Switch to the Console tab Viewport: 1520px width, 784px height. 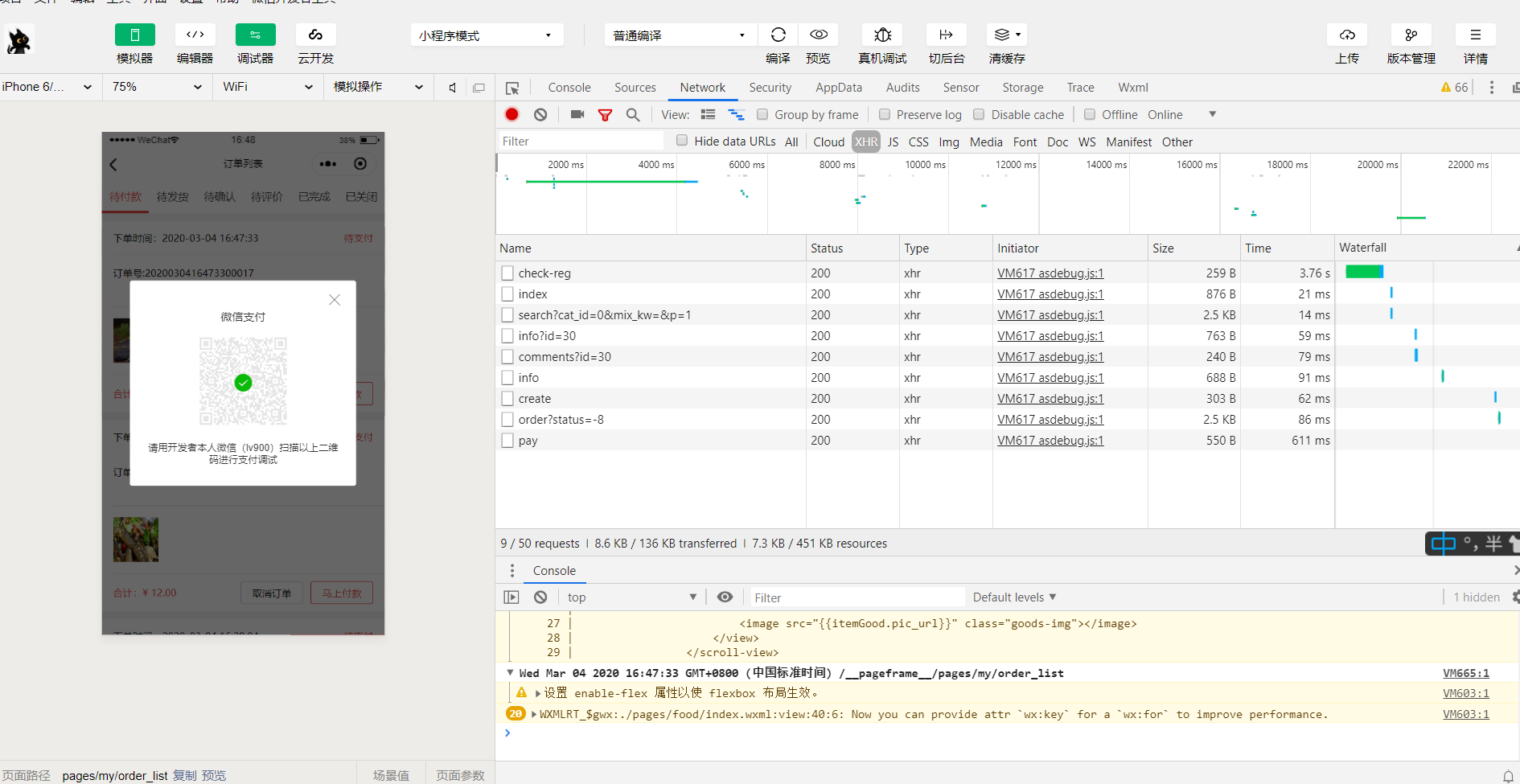[569, 87]
